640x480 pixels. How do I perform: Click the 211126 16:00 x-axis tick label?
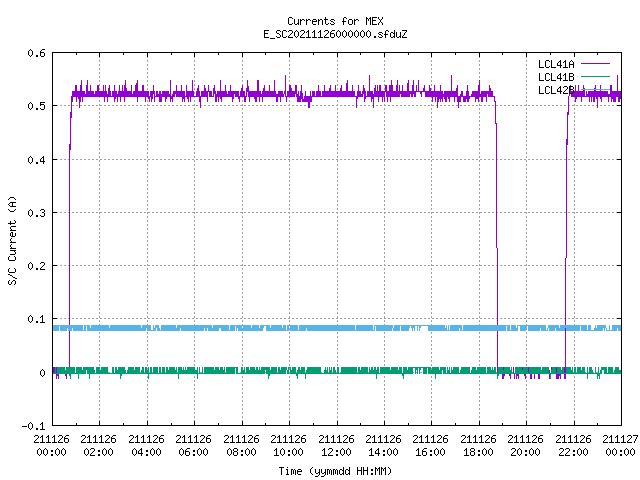431,445
